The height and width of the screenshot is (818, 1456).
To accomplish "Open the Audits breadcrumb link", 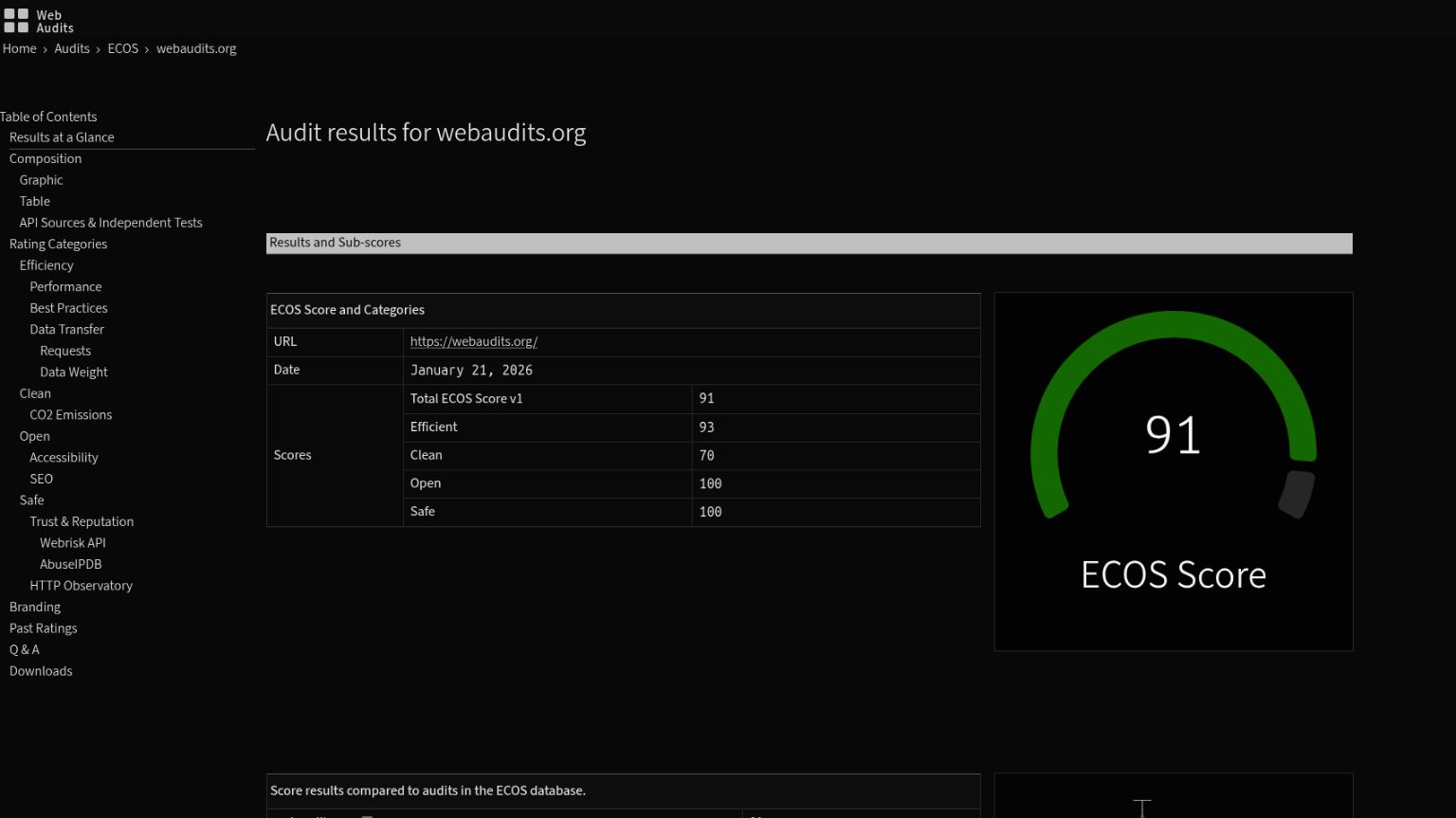I will [71, 48].
